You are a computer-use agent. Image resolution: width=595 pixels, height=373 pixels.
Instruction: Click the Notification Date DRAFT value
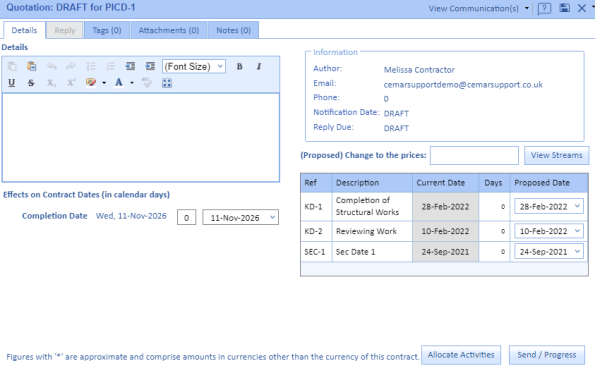[396, 113]
